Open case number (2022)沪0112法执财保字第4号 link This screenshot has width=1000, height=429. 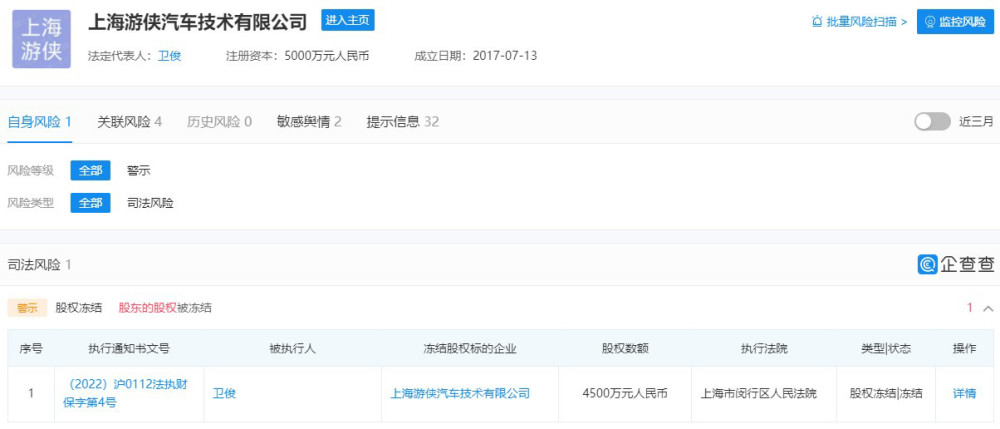tap(126, 393)
